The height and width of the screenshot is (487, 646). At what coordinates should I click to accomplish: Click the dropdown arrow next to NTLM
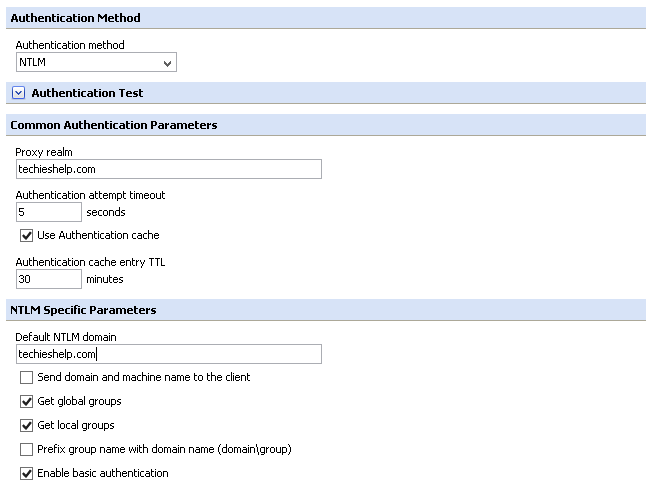167,63
